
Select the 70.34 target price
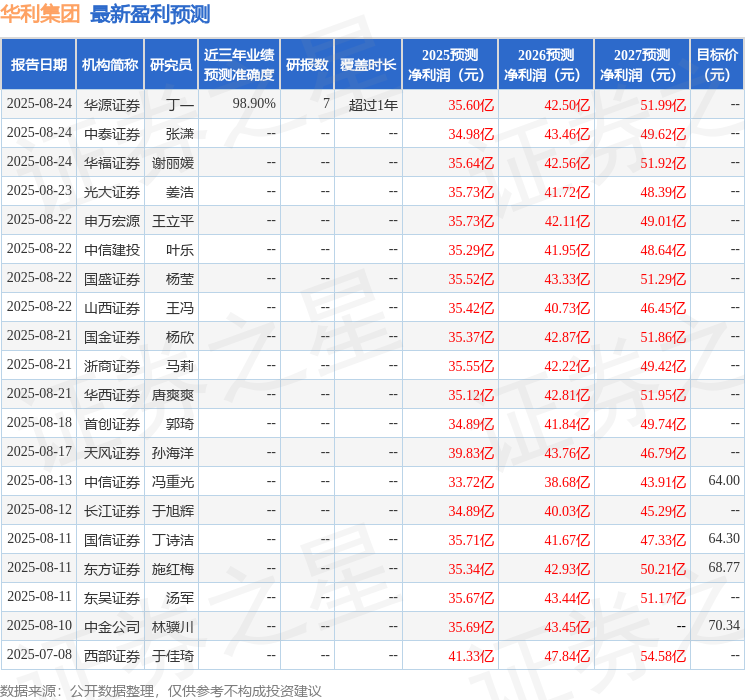click(724, 625)
